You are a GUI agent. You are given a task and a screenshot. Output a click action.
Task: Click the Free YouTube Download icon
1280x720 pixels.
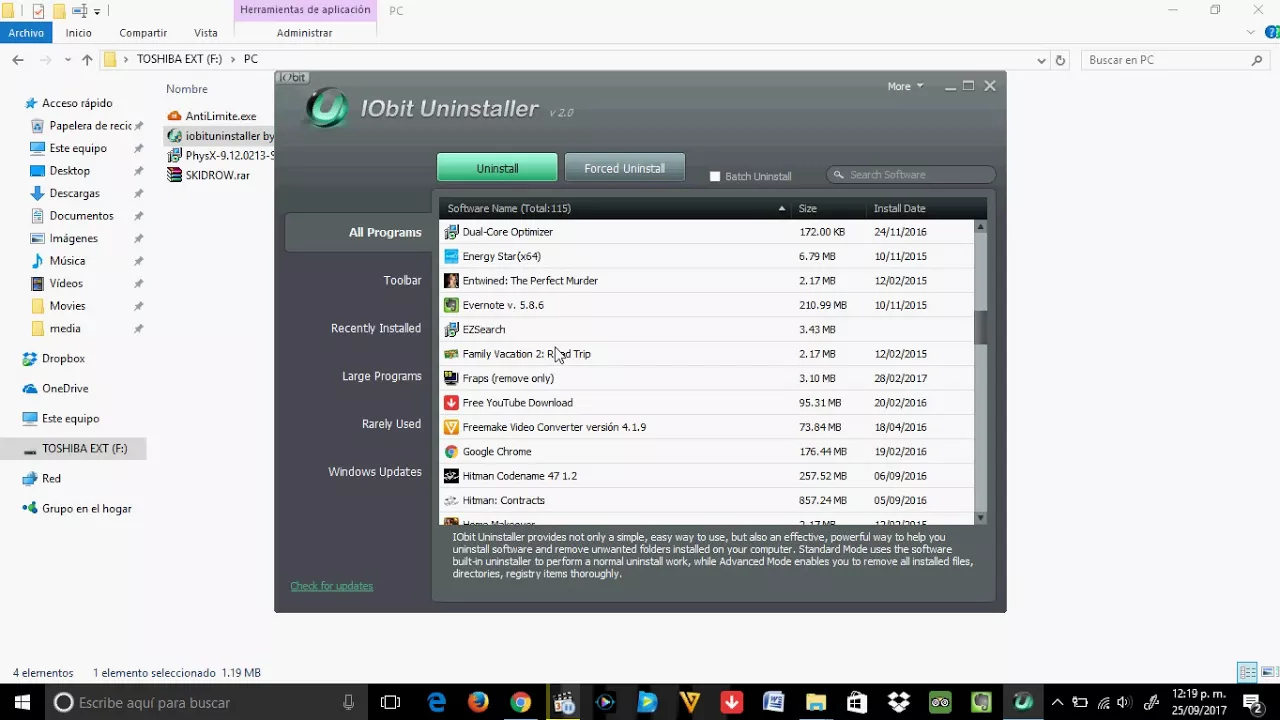[451, 403]
